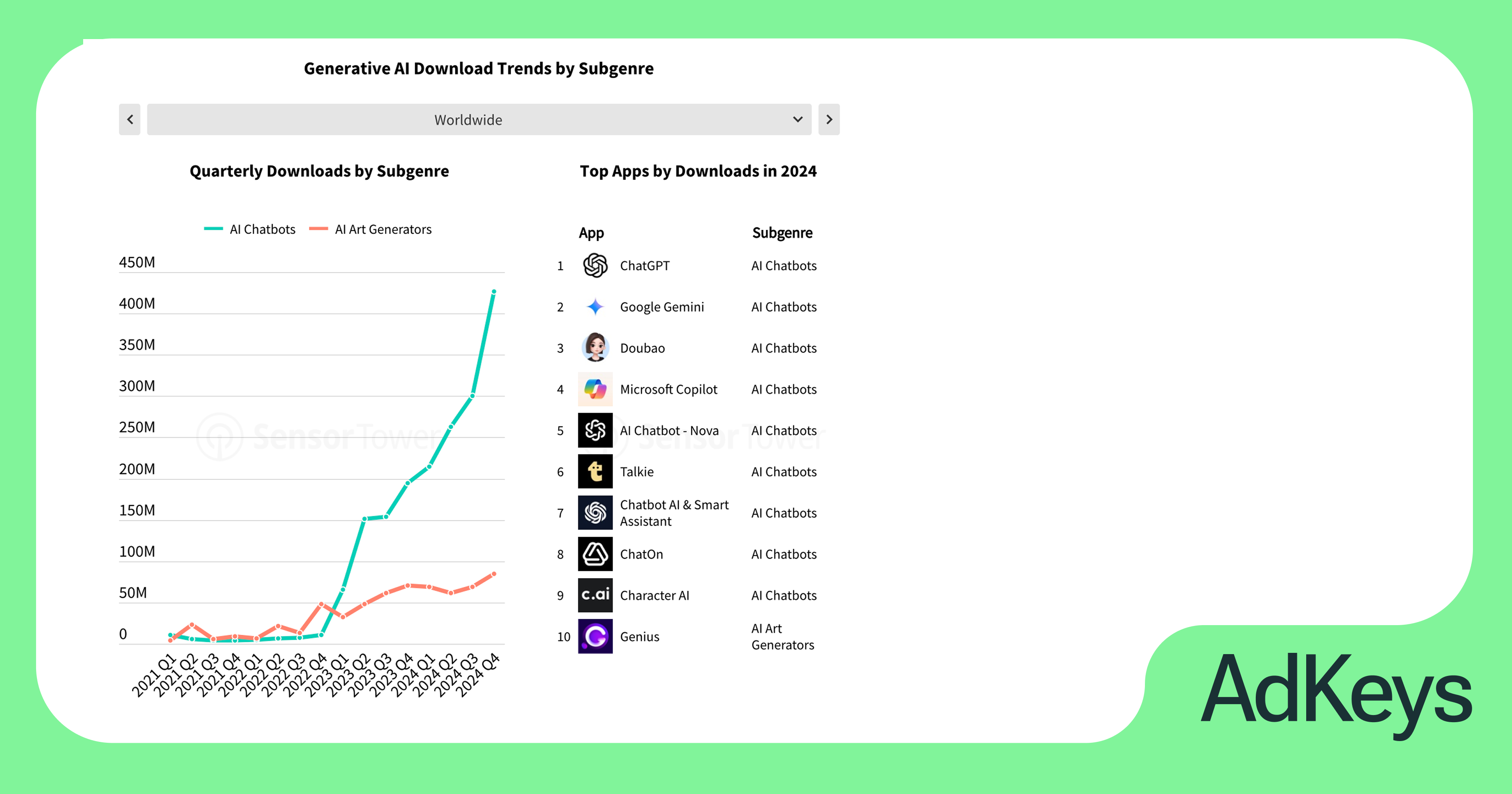Click the previous region arrow button
Viewport: 1512px width, 794px height.
[130, 120]
